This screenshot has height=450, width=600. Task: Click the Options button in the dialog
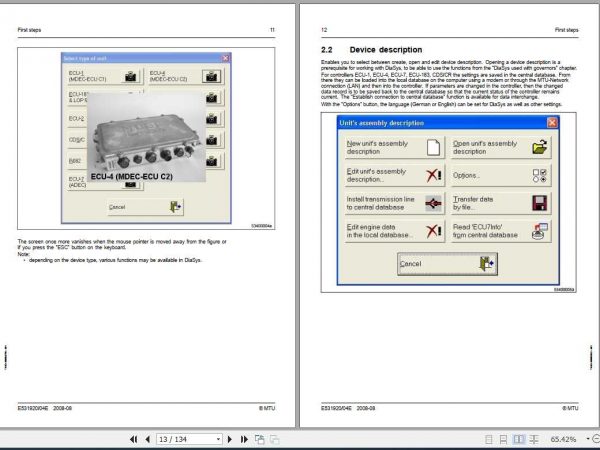point(501,175)
